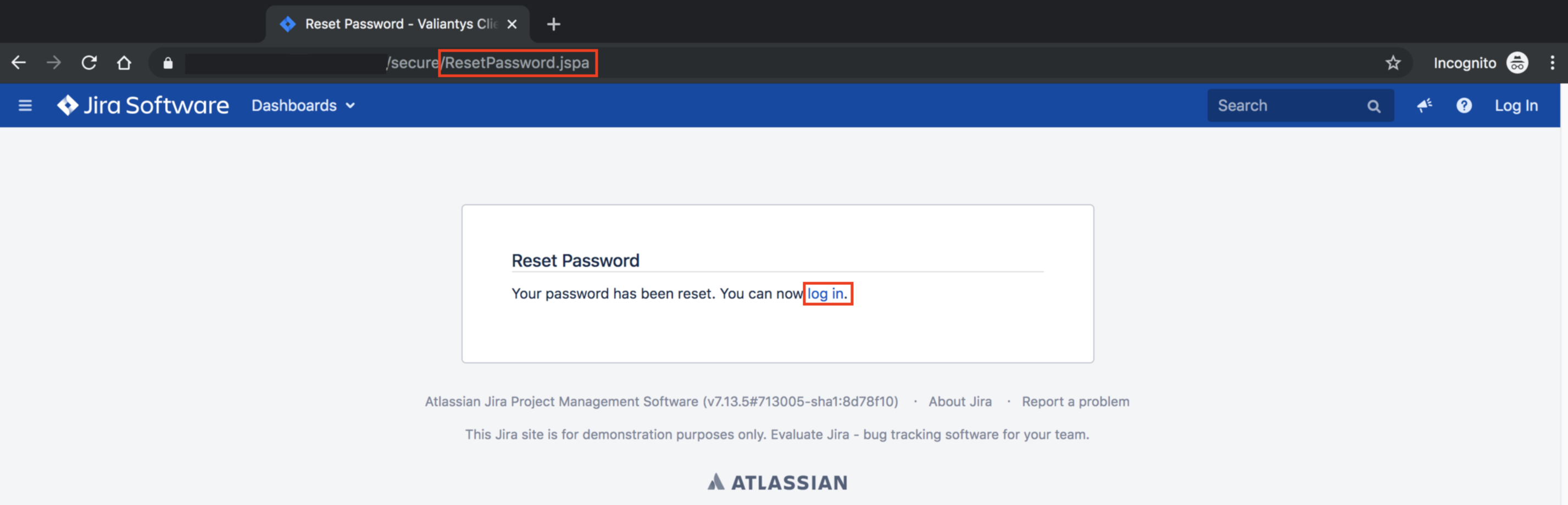The image size is (1568, 505).
Task: Click the Jira Software logo
Action: coord(143,105)
